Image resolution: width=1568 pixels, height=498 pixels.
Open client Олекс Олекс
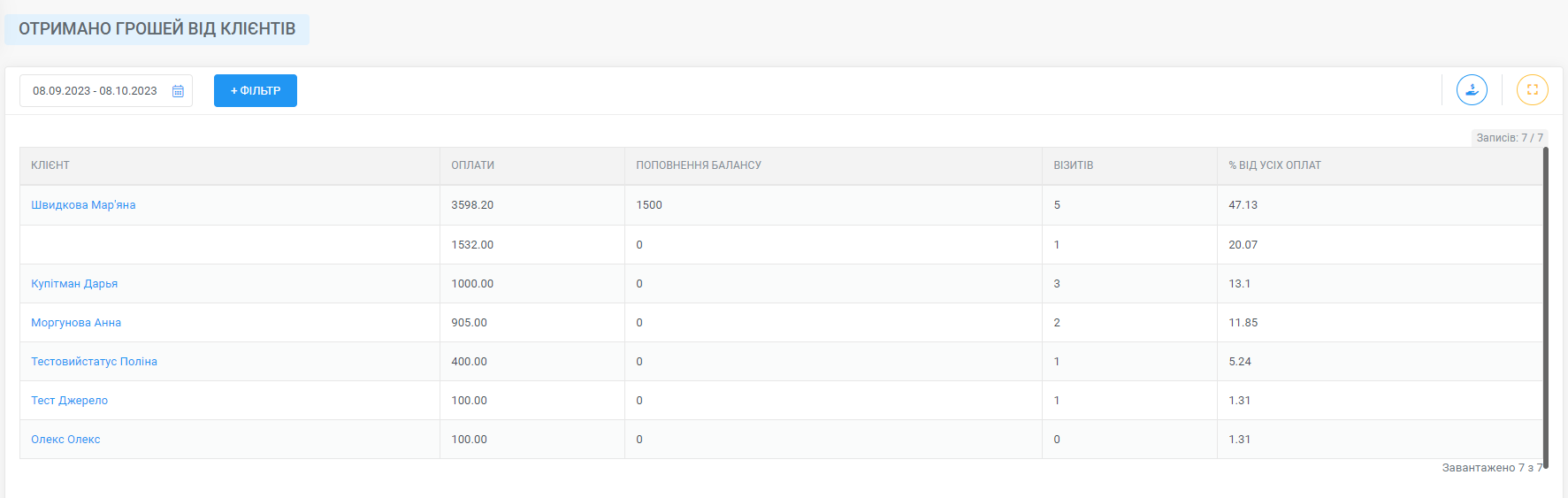65,439
